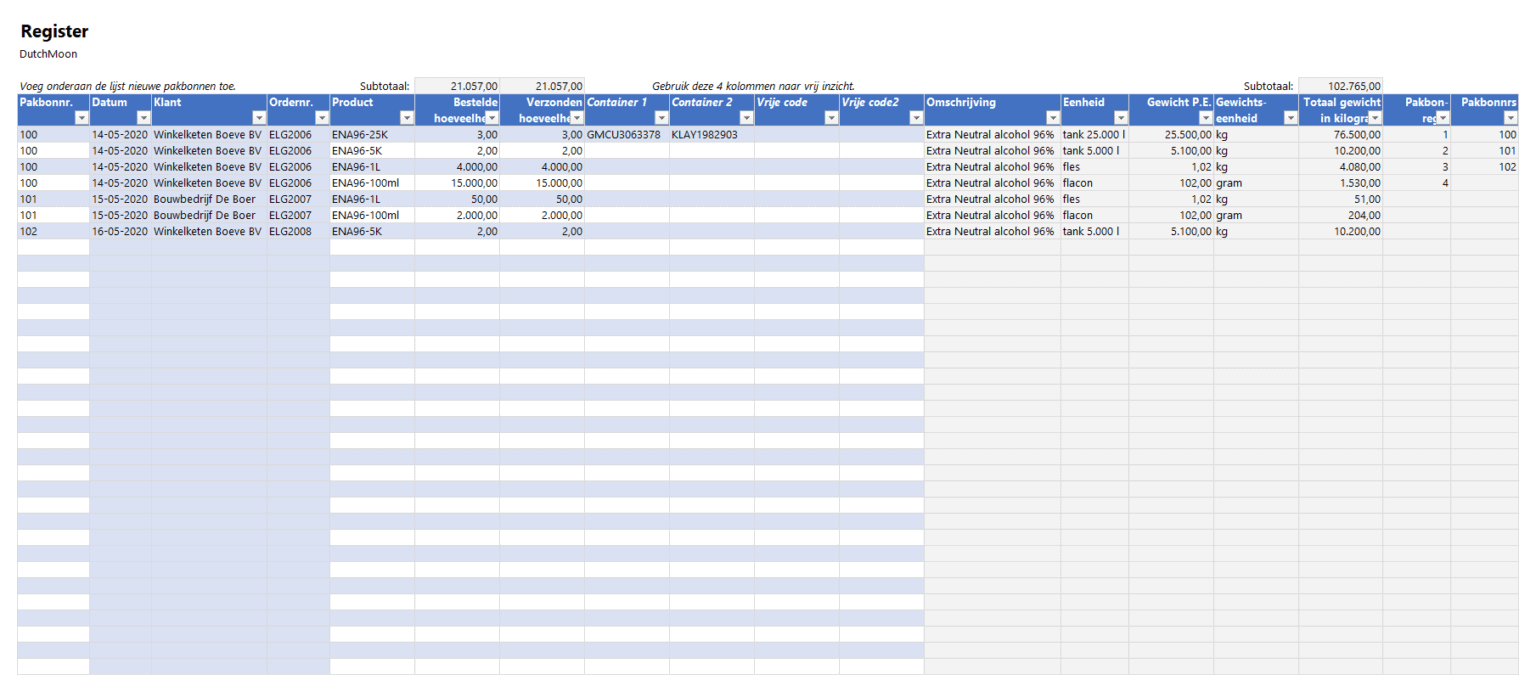Click the Omschrijving filter icon
Viewport: 1536px width, 691px height.
[x=1053, y=118]
